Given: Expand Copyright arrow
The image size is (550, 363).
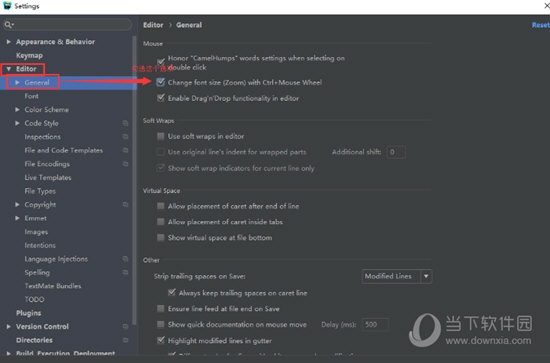Looking at the screenshot, I should pyautogui.click(x=17, y=204).
